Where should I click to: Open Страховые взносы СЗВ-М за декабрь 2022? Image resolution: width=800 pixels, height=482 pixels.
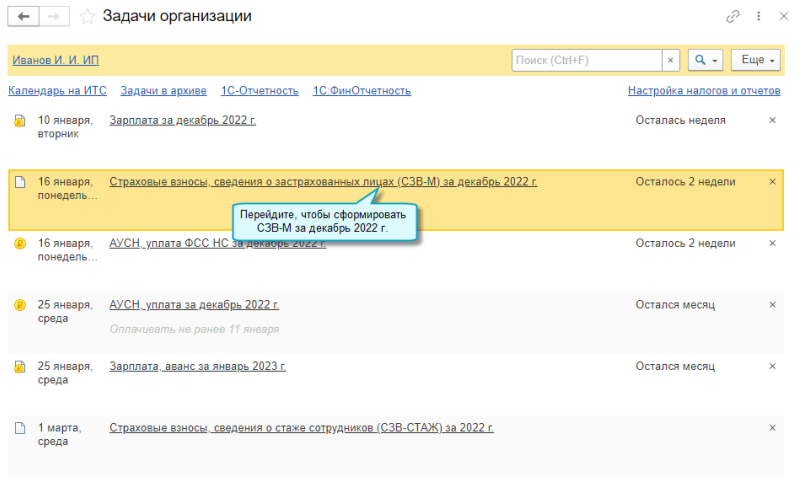pyautogui.click(x=323, y=182)
